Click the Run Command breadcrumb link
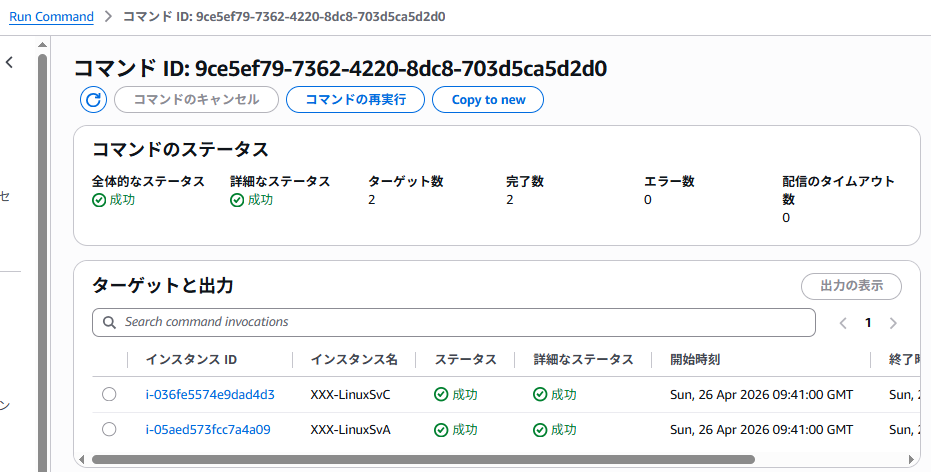 click(x=52, y=17)
